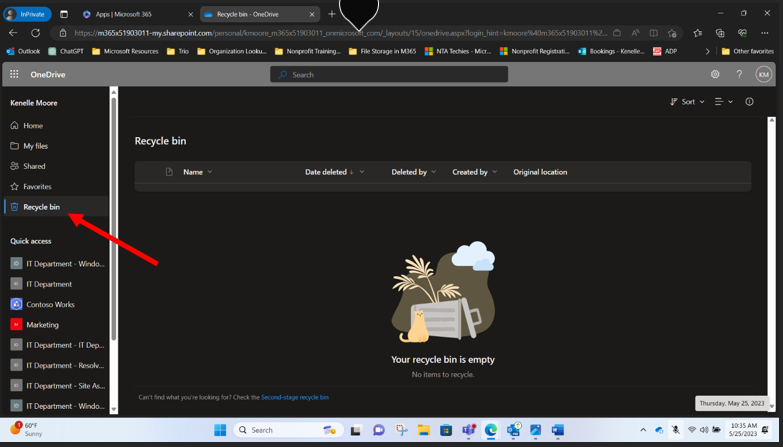The image size is (783, 447).
Task: Click the taskbar Search box
Action: [x=288, y=430]
